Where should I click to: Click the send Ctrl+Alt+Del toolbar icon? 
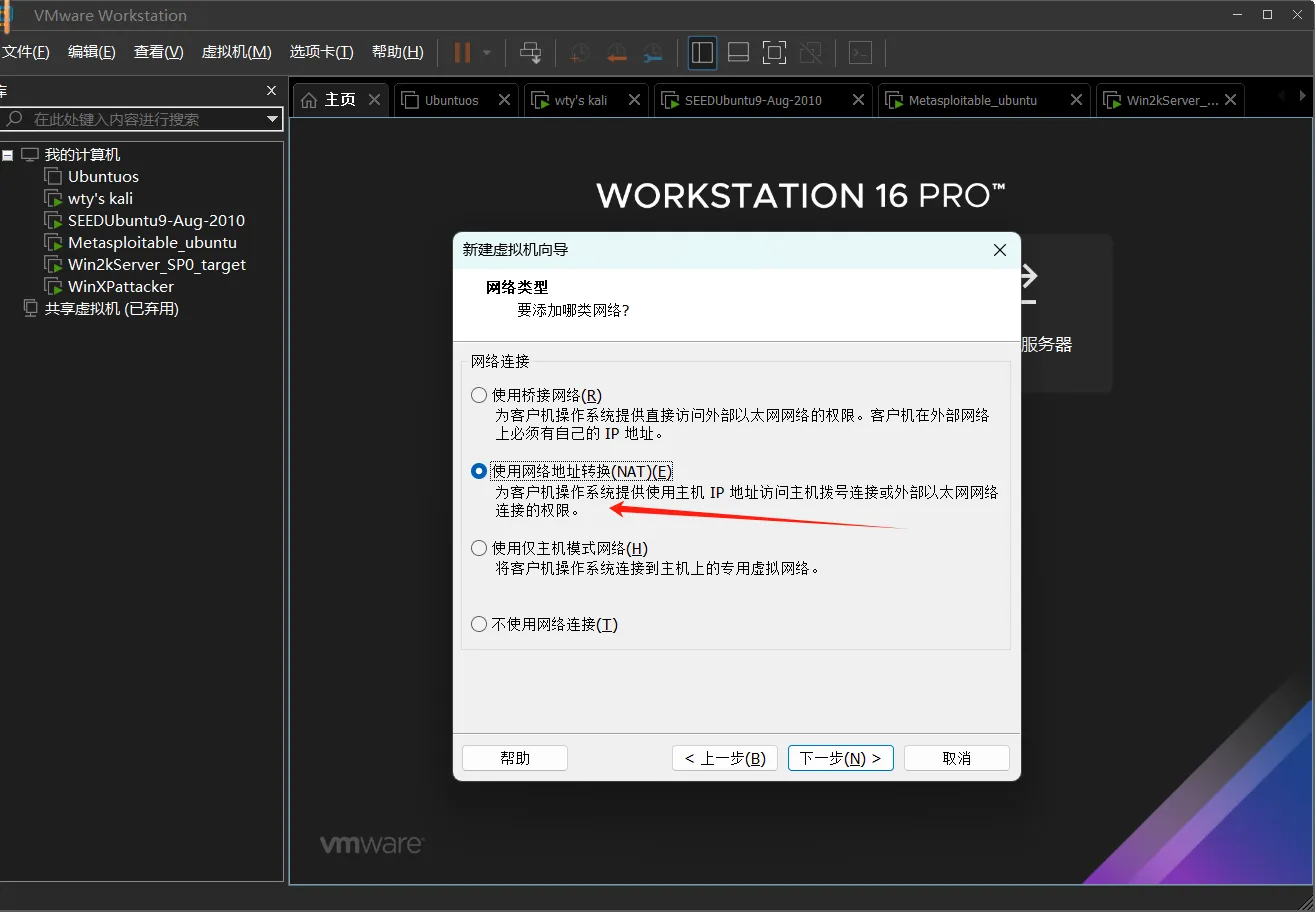[x=531, y=53]
